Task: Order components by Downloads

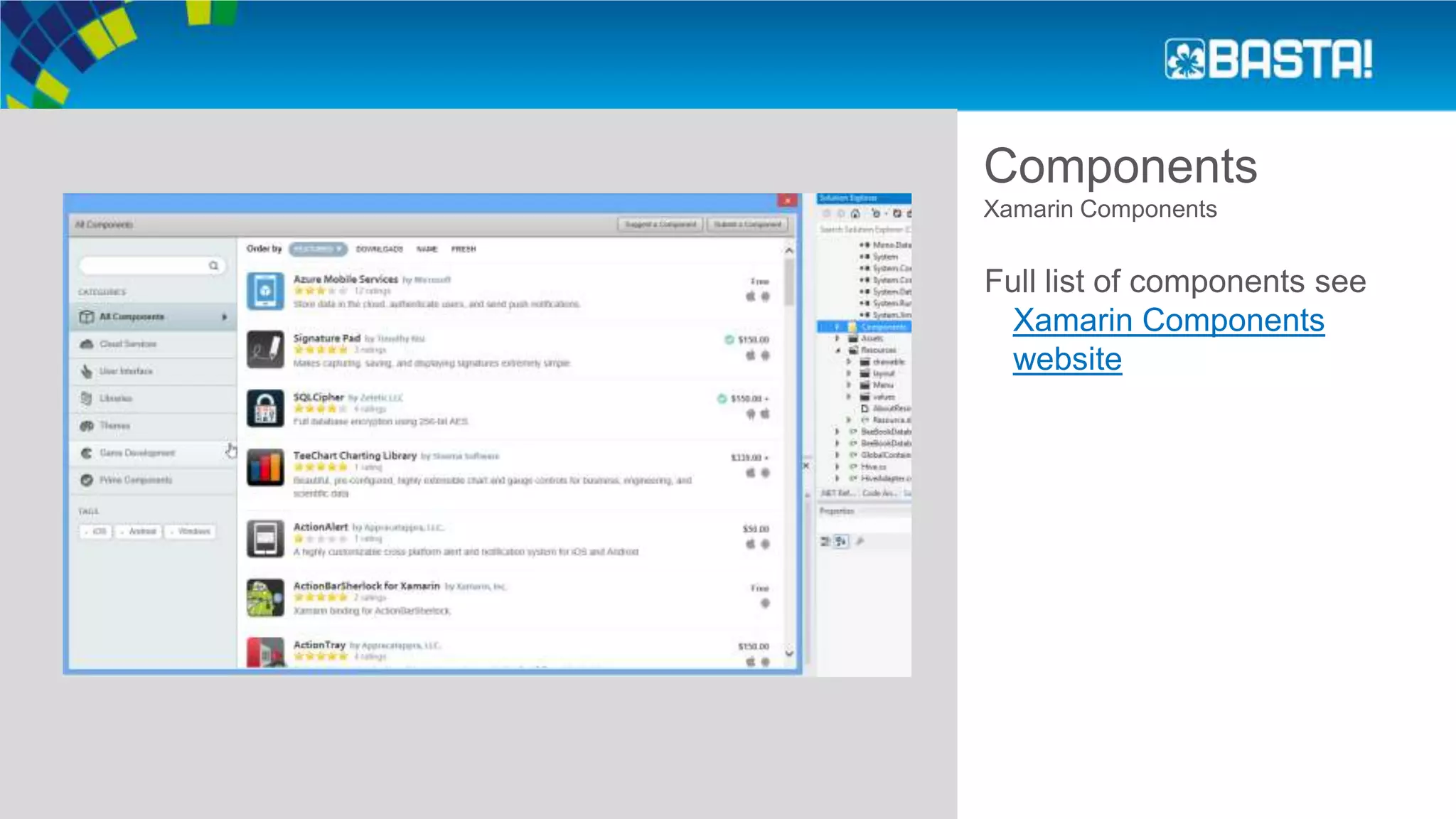Action: pyautogui.click(x=380, y=249)
